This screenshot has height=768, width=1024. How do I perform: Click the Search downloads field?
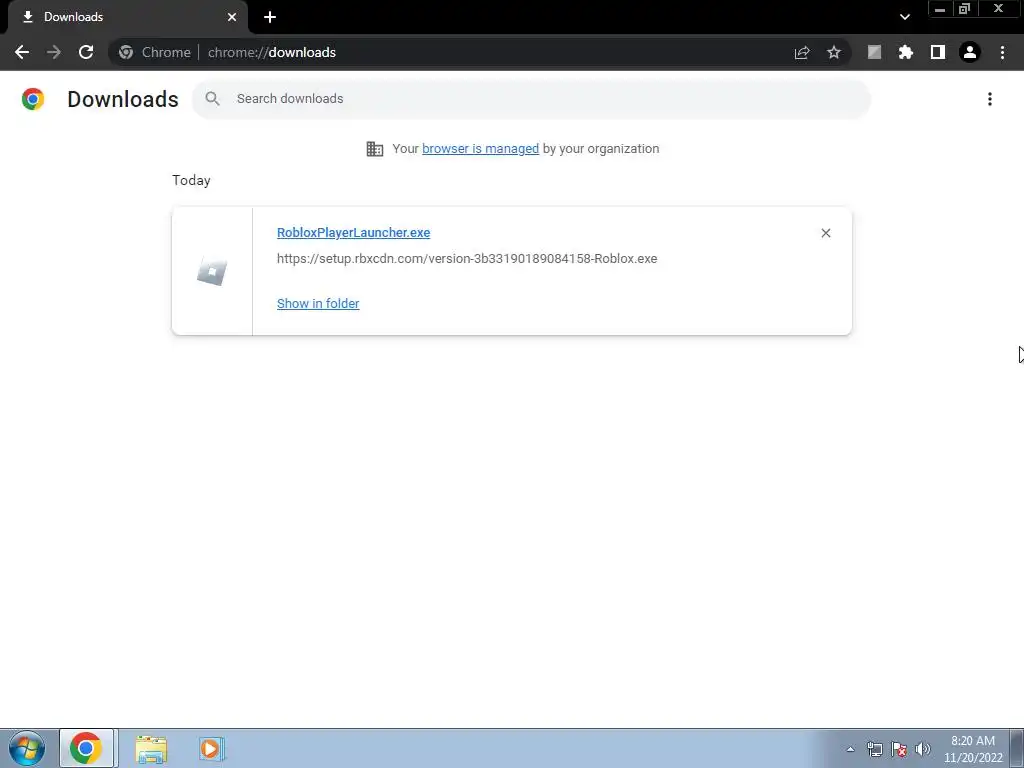[x=531, y=99]
